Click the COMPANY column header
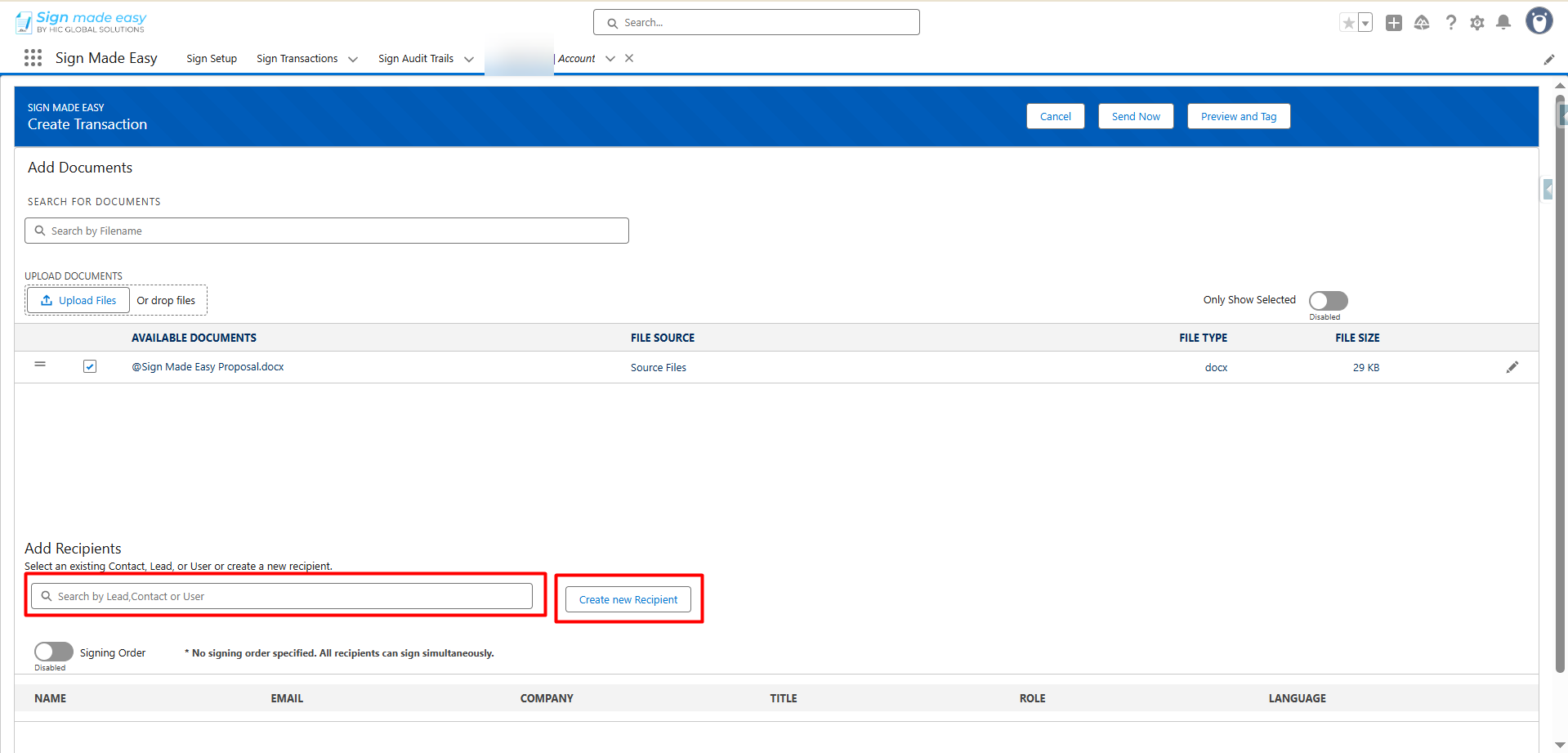1568x753 pixels. pos(547,698)
